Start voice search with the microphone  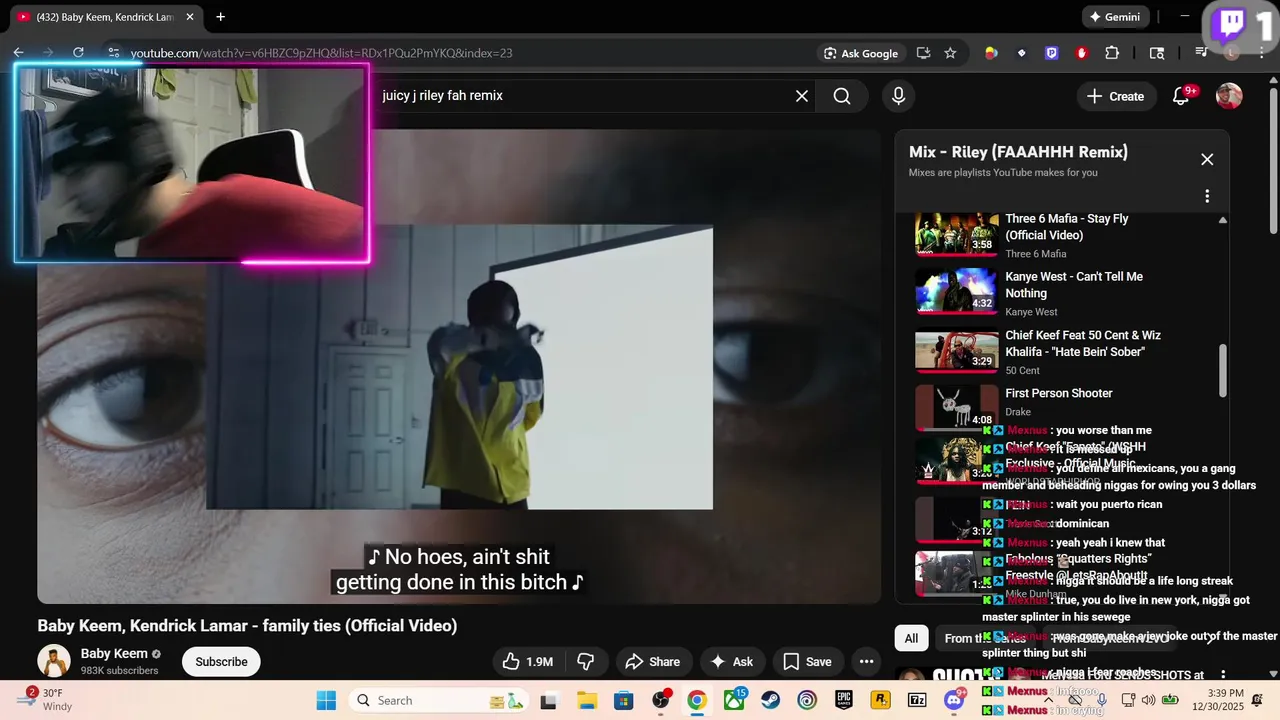[898, 96]
